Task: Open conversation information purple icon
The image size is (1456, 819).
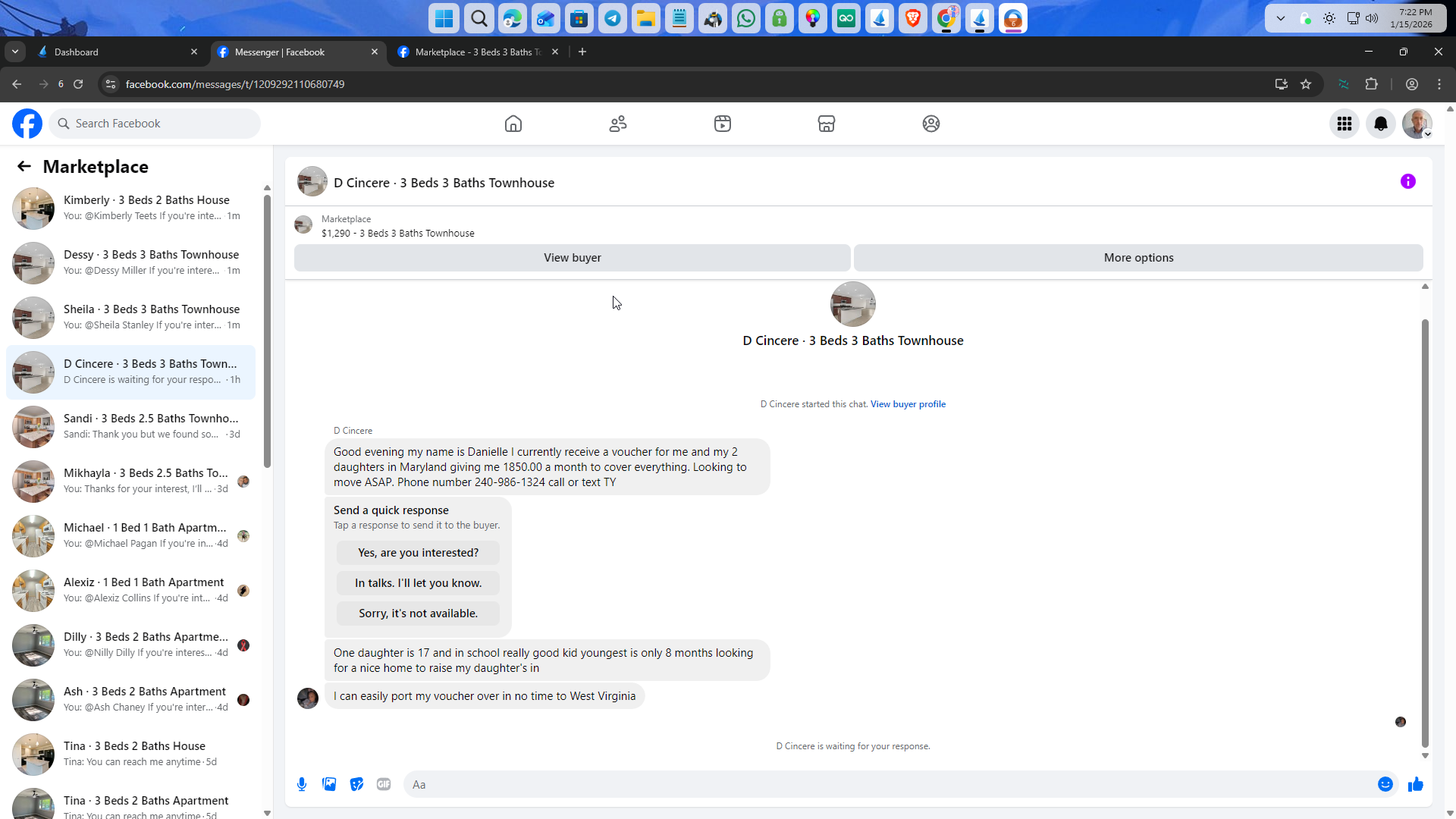Action: 1407,181
